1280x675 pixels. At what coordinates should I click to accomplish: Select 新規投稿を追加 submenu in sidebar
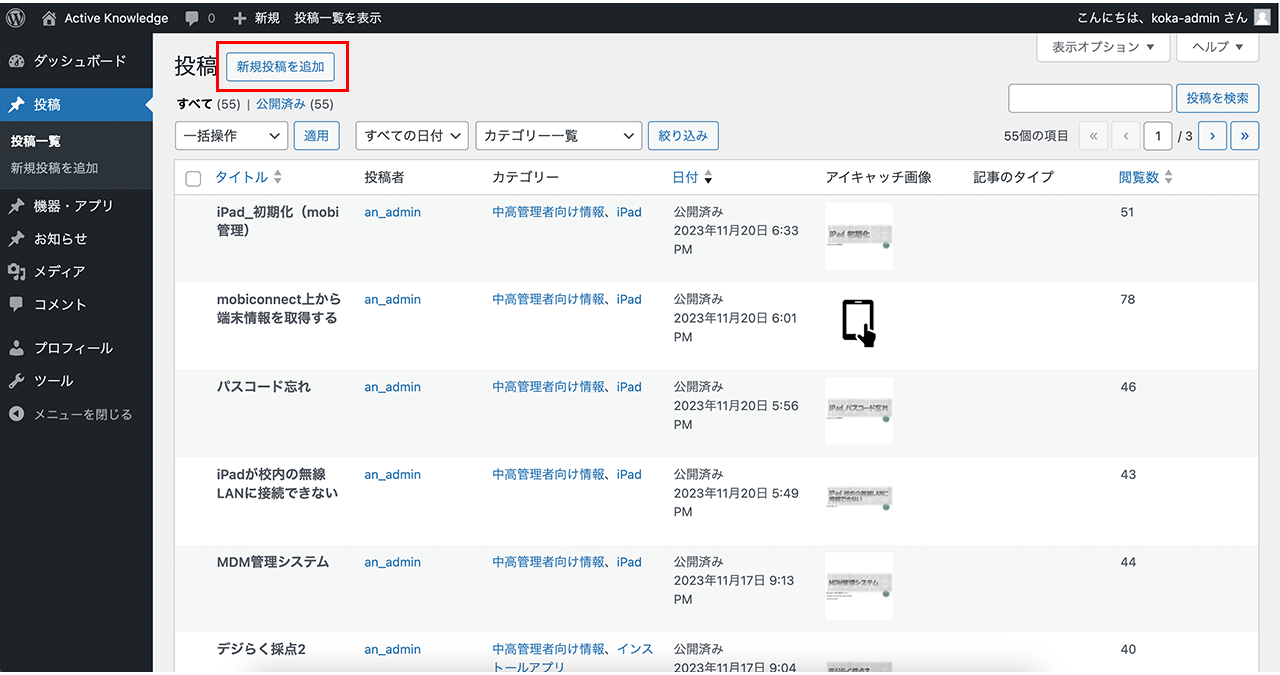click(x=54, y=168)
